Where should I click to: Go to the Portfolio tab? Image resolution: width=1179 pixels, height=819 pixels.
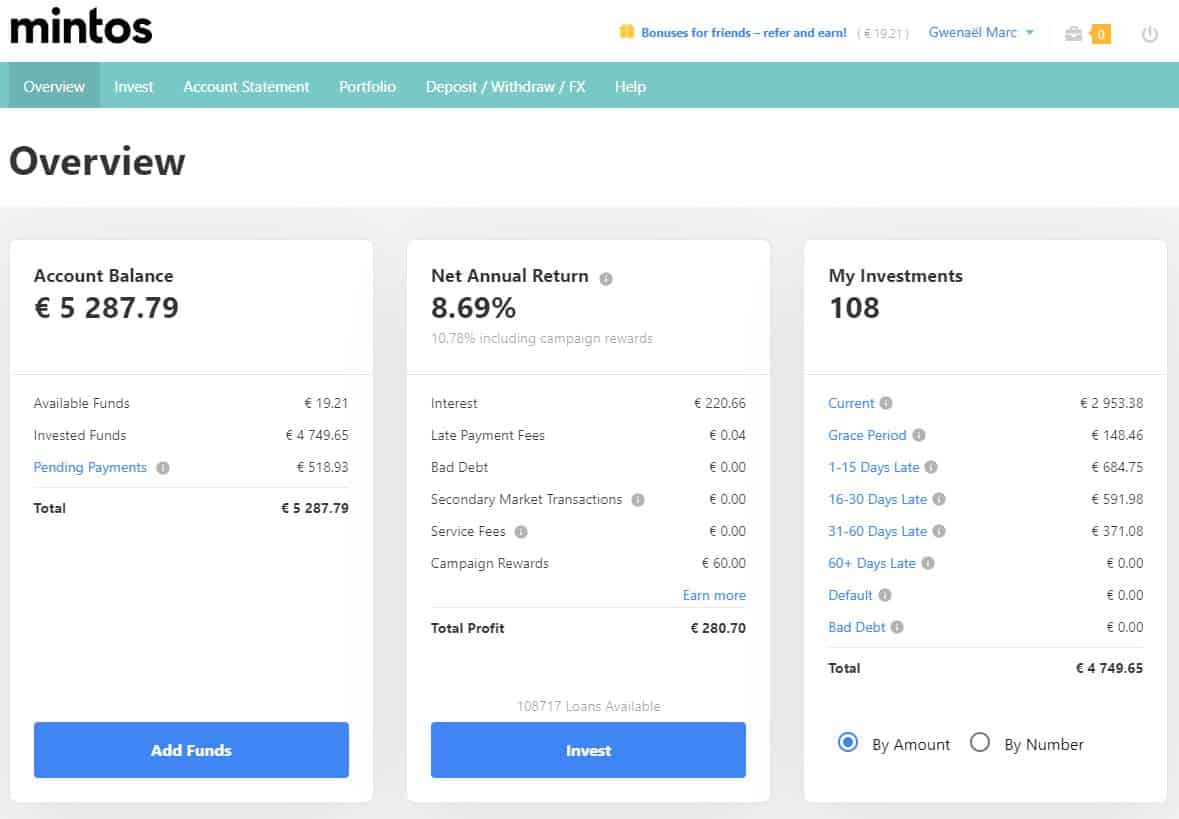pyautogui.click(x=367, y=87)
